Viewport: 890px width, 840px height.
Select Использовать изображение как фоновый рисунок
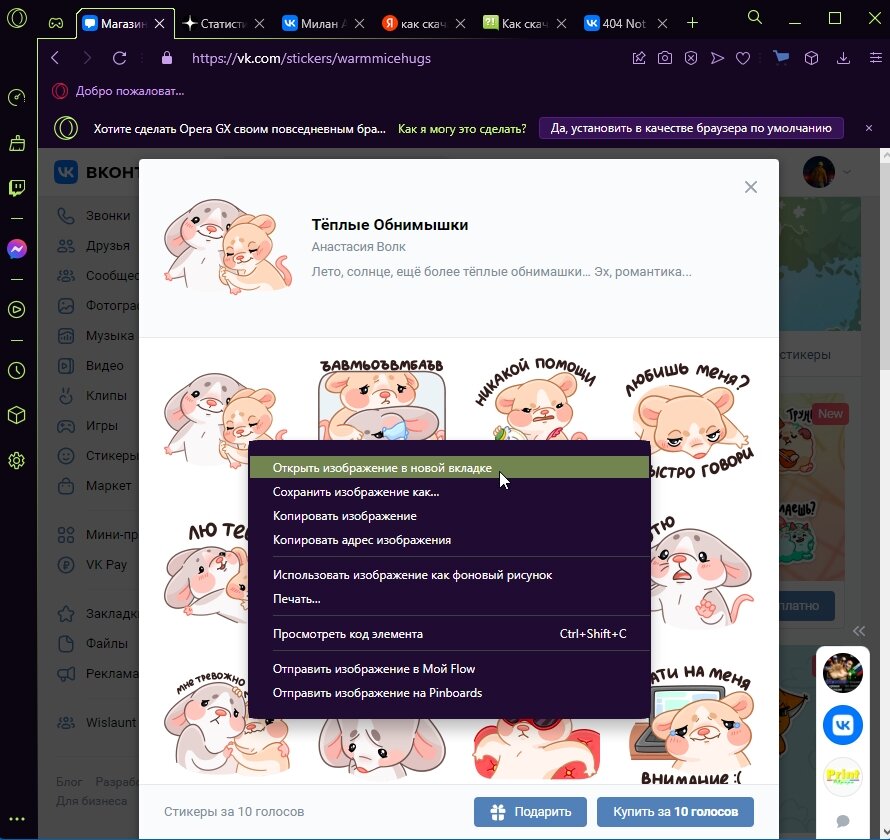click(449, 575)
